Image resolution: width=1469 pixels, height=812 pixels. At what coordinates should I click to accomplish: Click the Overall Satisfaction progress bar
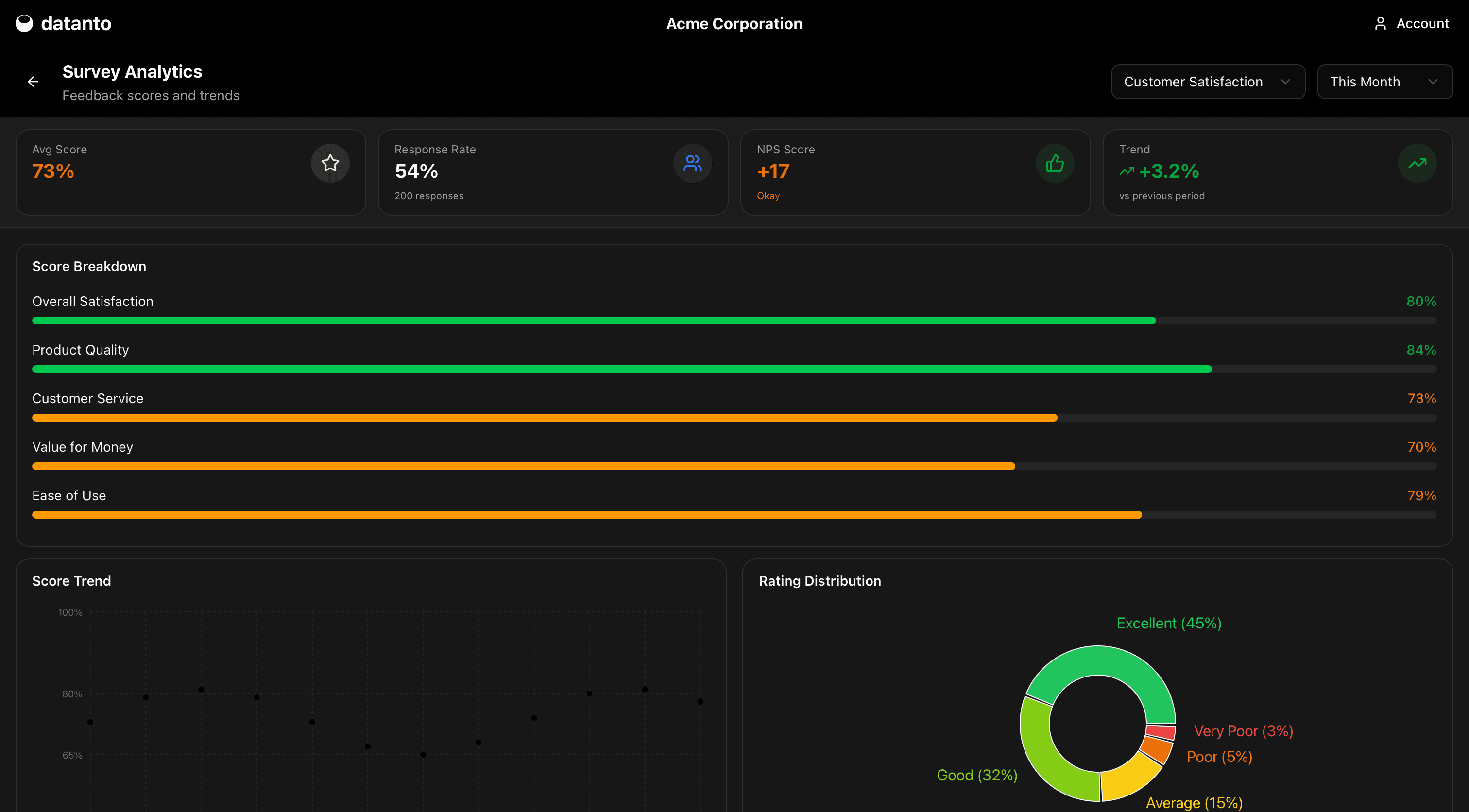pos(593,321)
